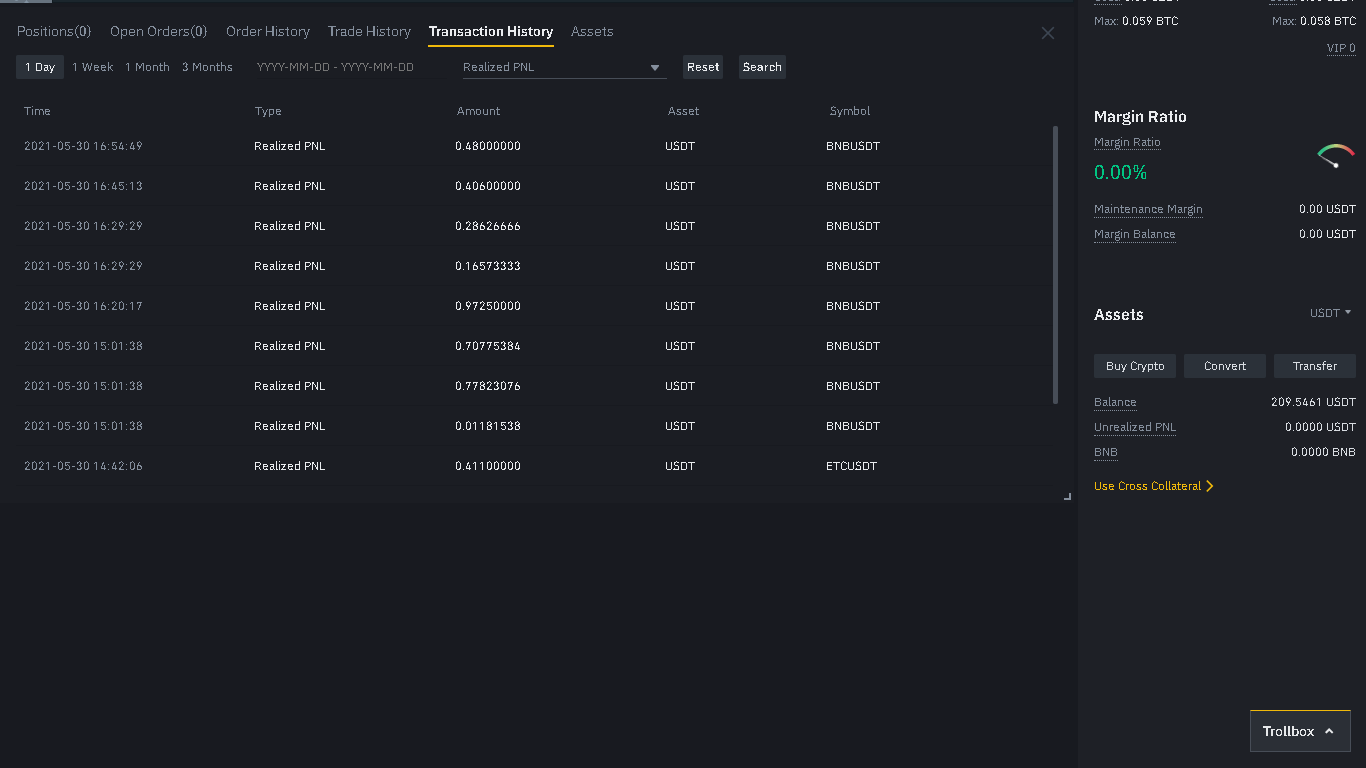
Task: Click the BNB label under Assets
Action: tap(1106, 452)
